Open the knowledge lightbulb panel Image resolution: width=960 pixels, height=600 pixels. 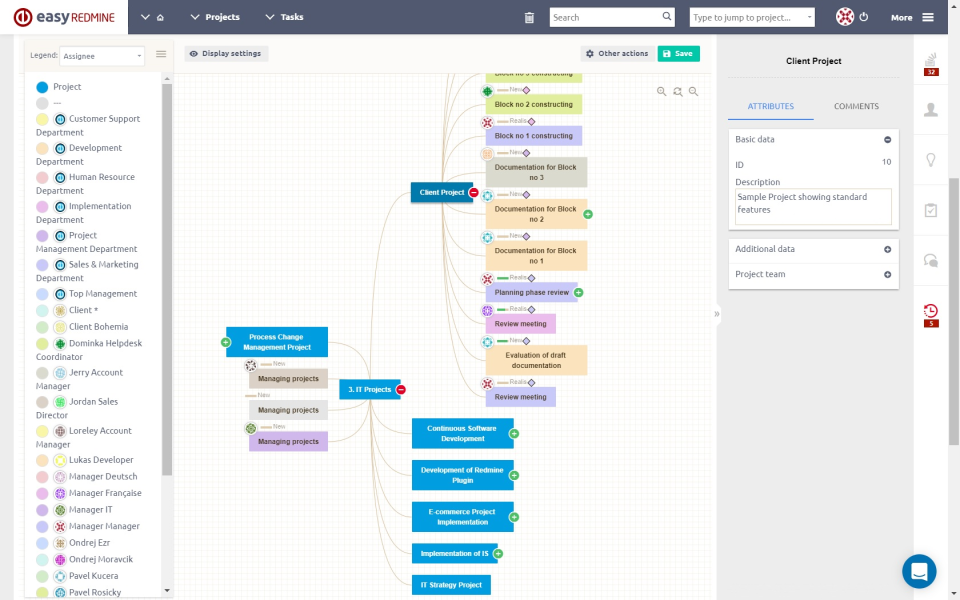[x=932, y=160]
